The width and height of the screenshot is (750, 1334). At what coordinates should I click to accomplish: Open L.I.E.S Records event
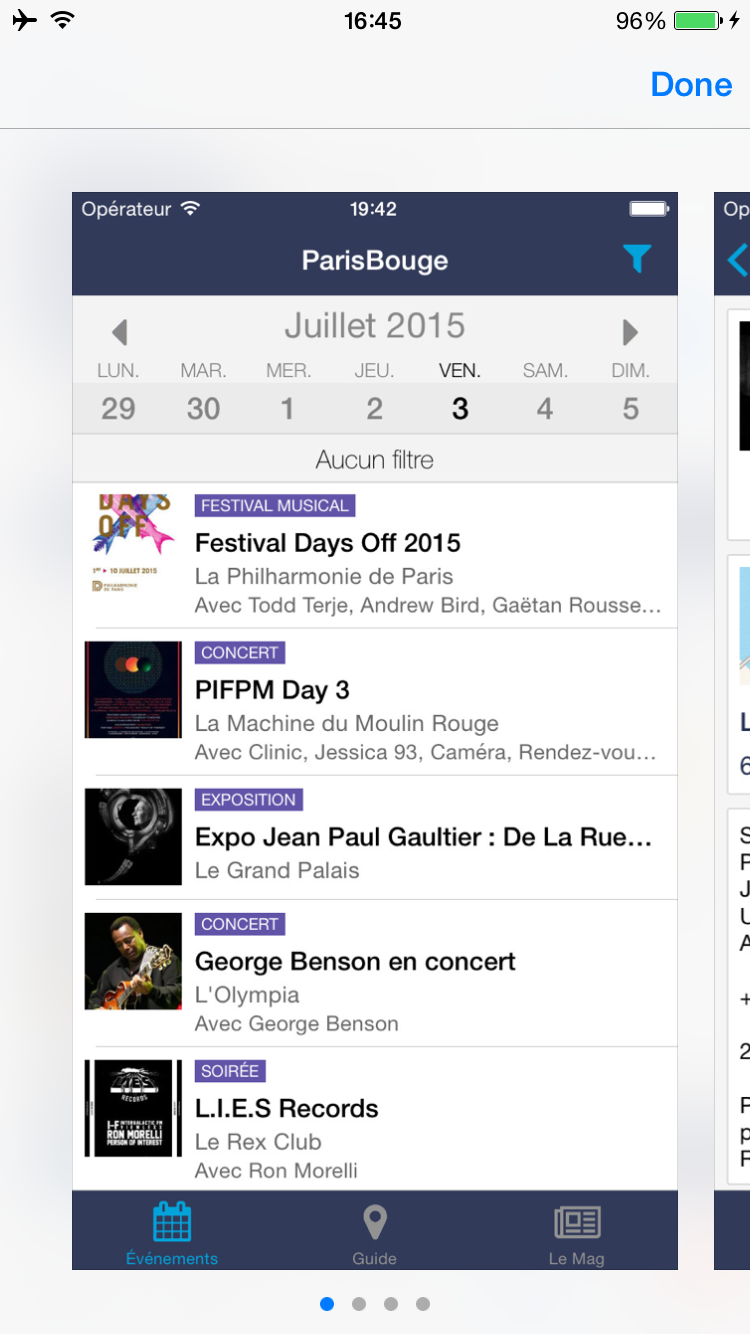[x=375, y=1119]
